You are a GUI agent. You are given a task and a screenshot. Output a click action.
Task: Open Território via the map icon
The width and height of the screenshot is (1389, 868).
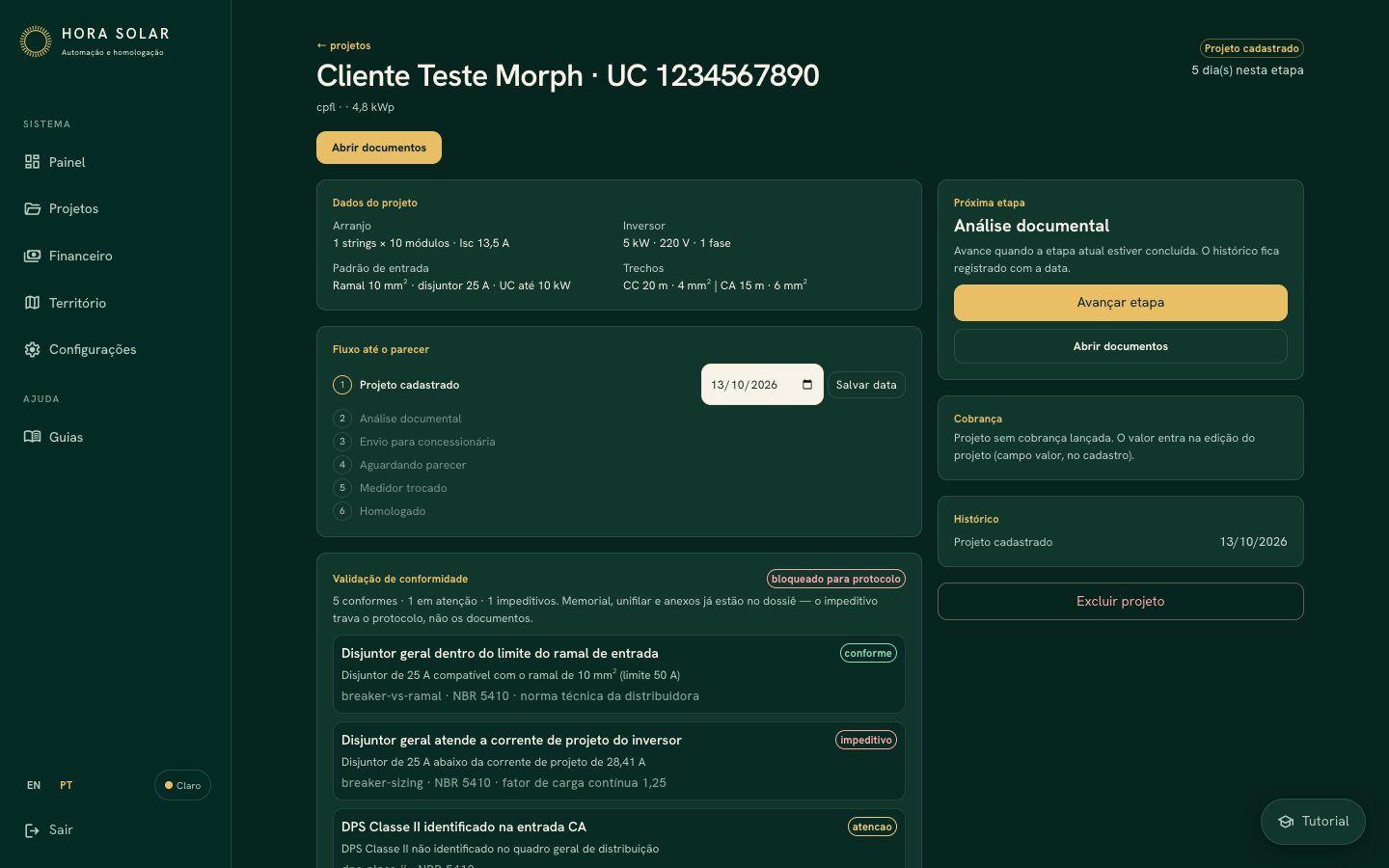point(32,303)
